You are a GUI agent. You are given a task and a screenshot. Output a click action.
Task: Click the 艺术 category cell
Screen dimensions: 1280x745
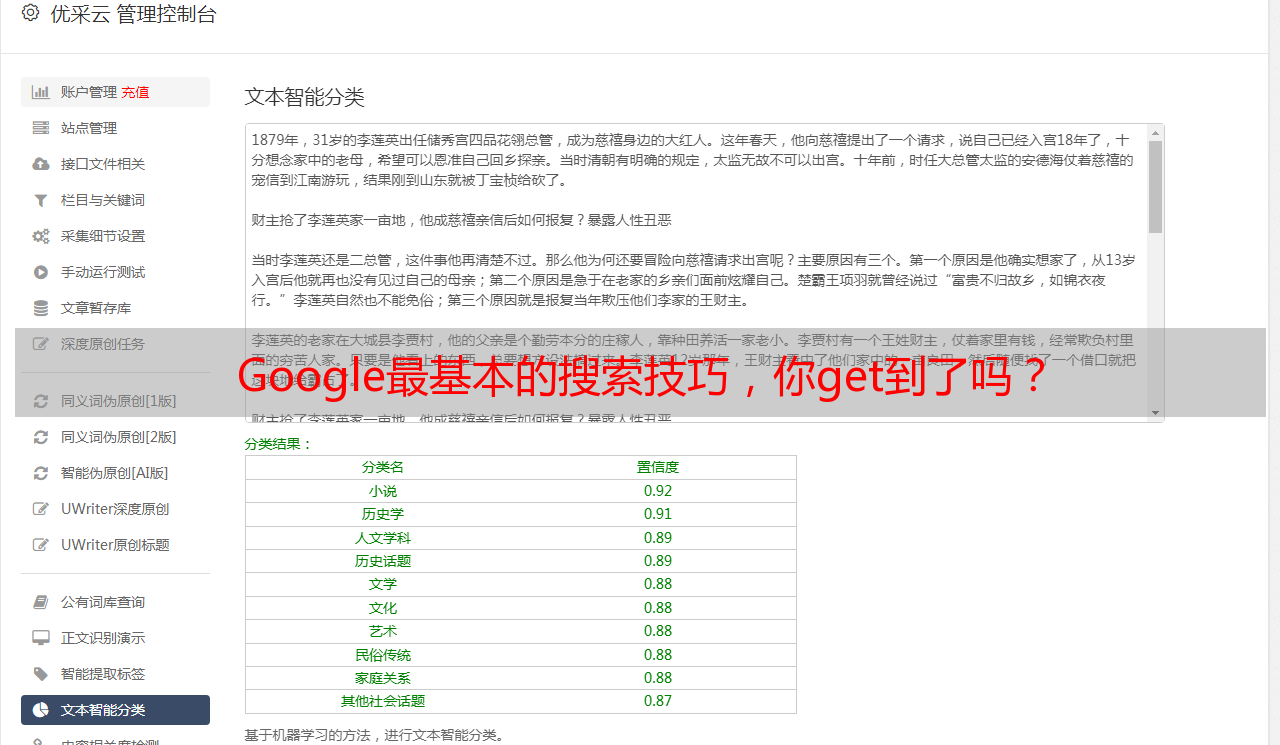coord(383,631)
